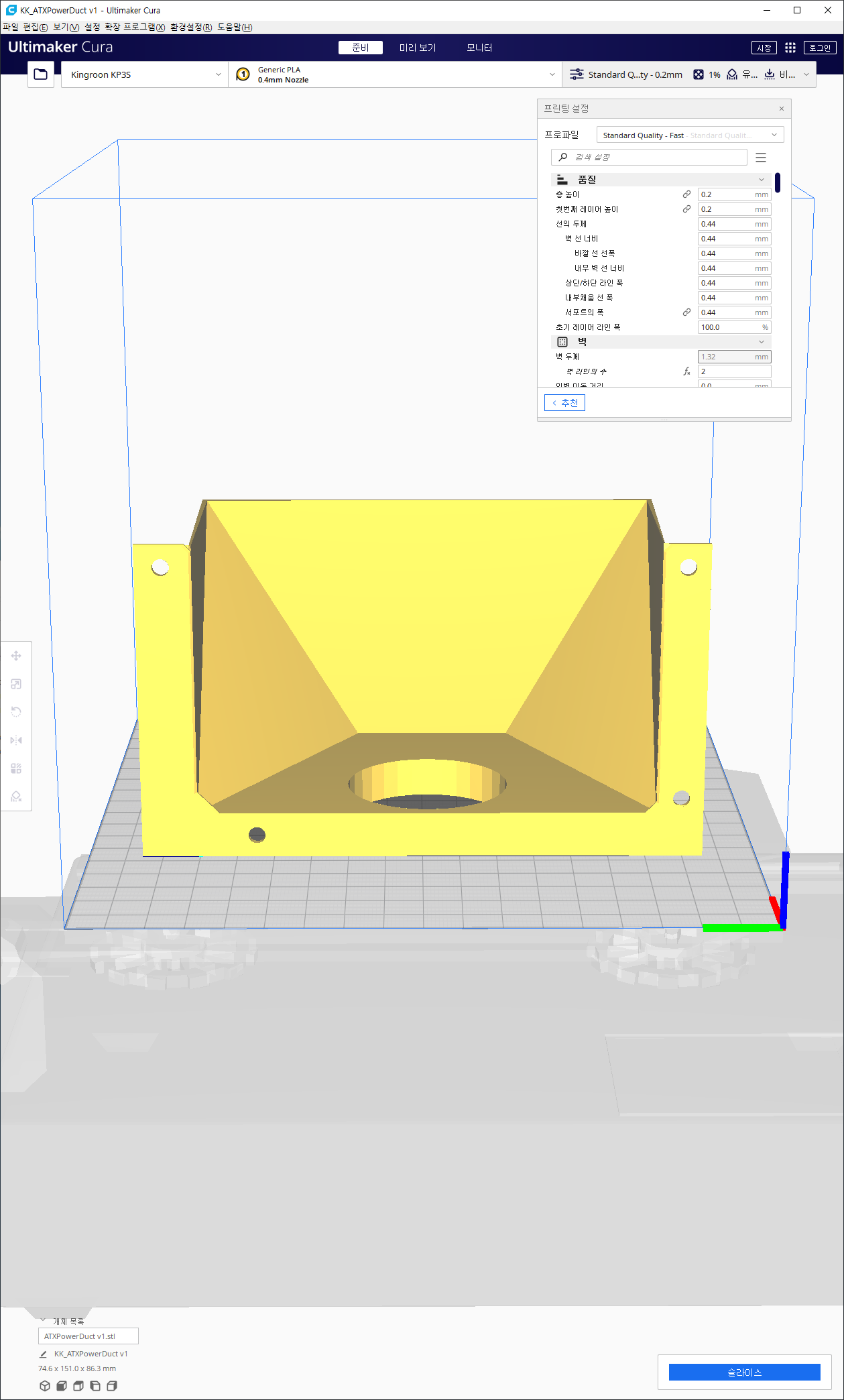Open the 환경설정(R) menu
The image size is (844, 1400).
(191, 27)
